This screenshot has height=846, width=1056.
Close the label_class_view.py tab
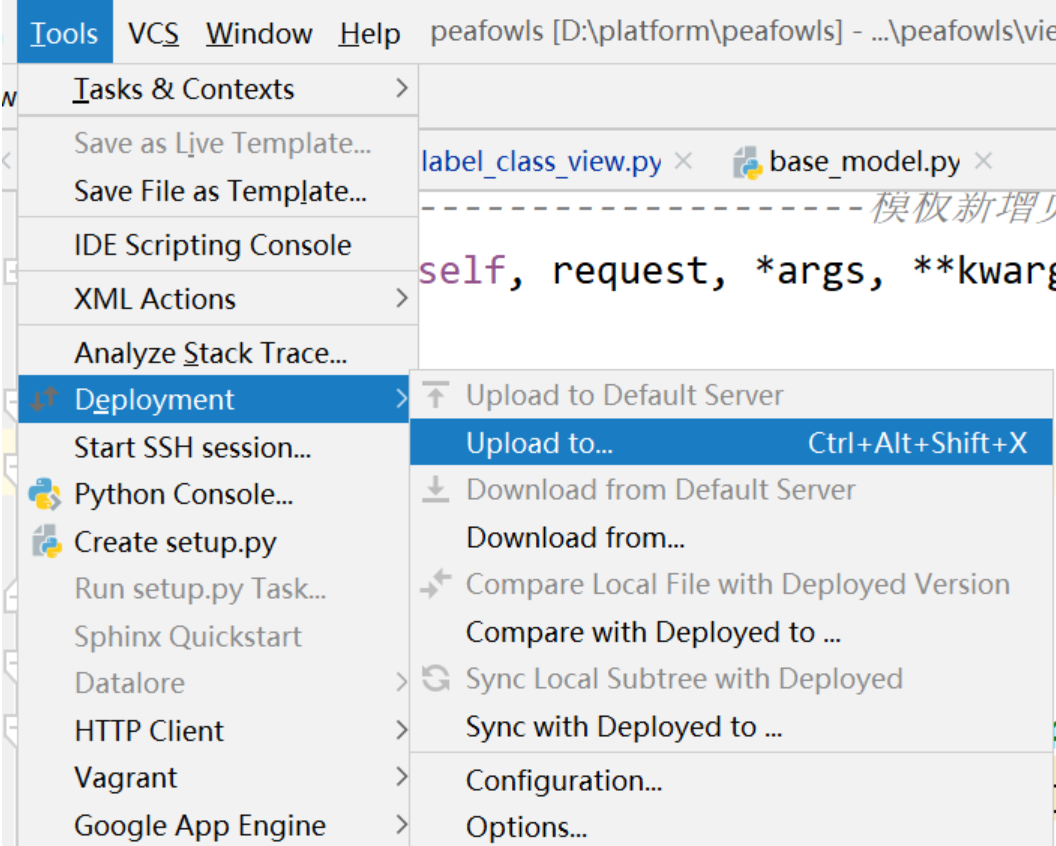coord(683,161)
